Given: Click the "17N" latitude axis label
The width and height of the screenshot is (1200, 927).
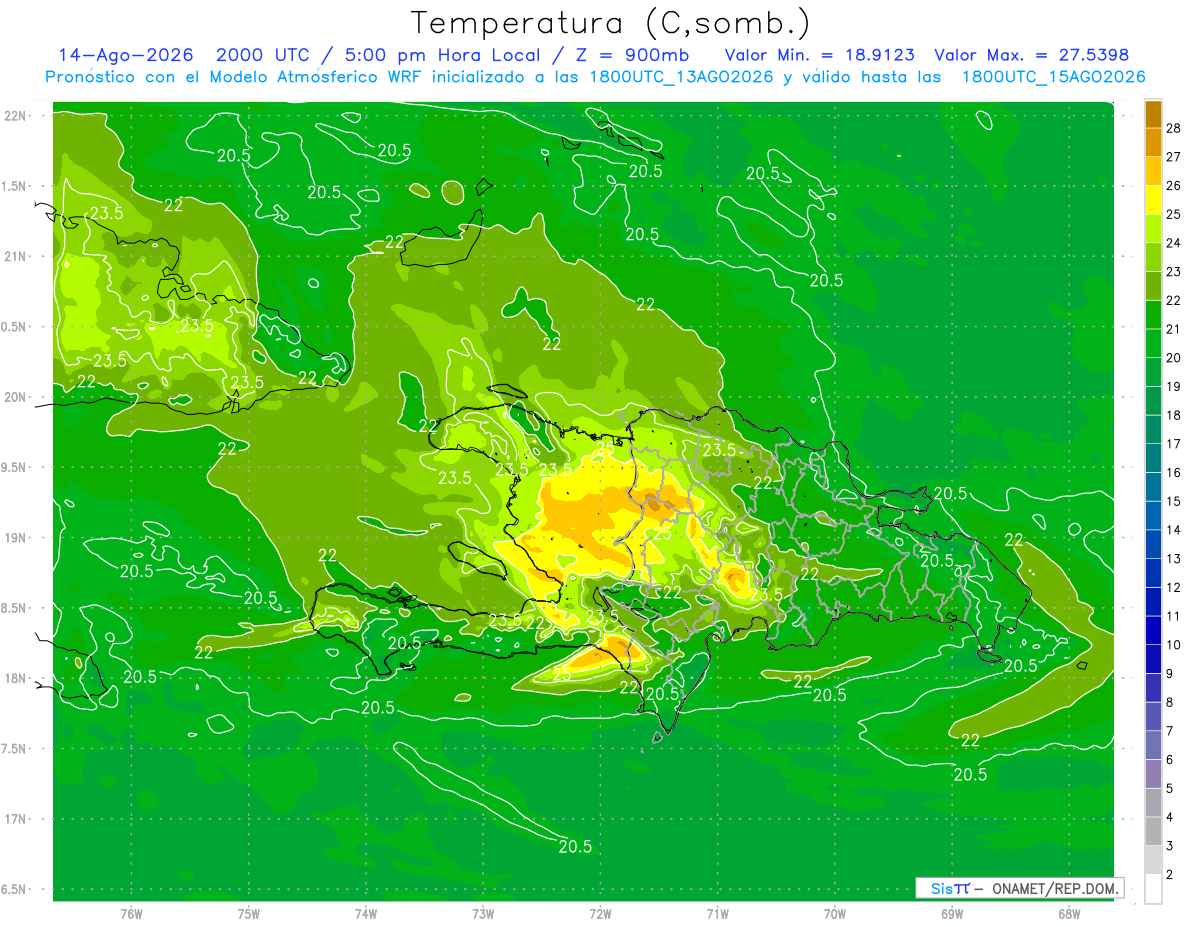Looking at the screenshot, I should pyautogui.click(x=15, y=819).
